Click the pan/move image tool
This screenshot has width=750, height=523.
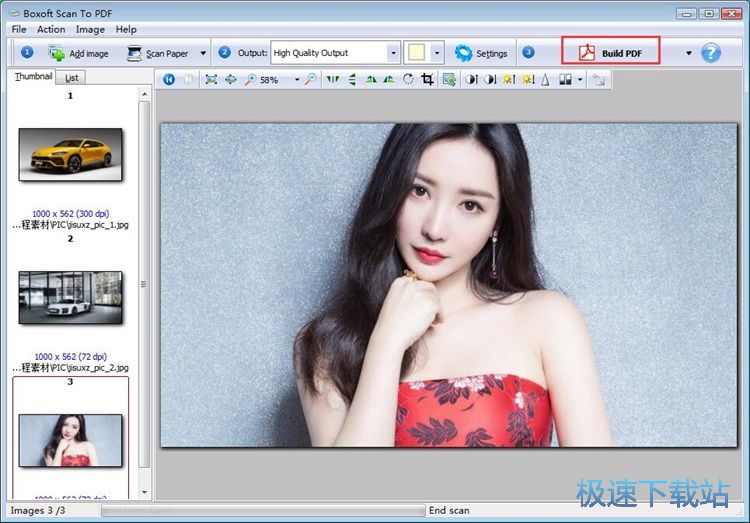[x=231, y=79]
